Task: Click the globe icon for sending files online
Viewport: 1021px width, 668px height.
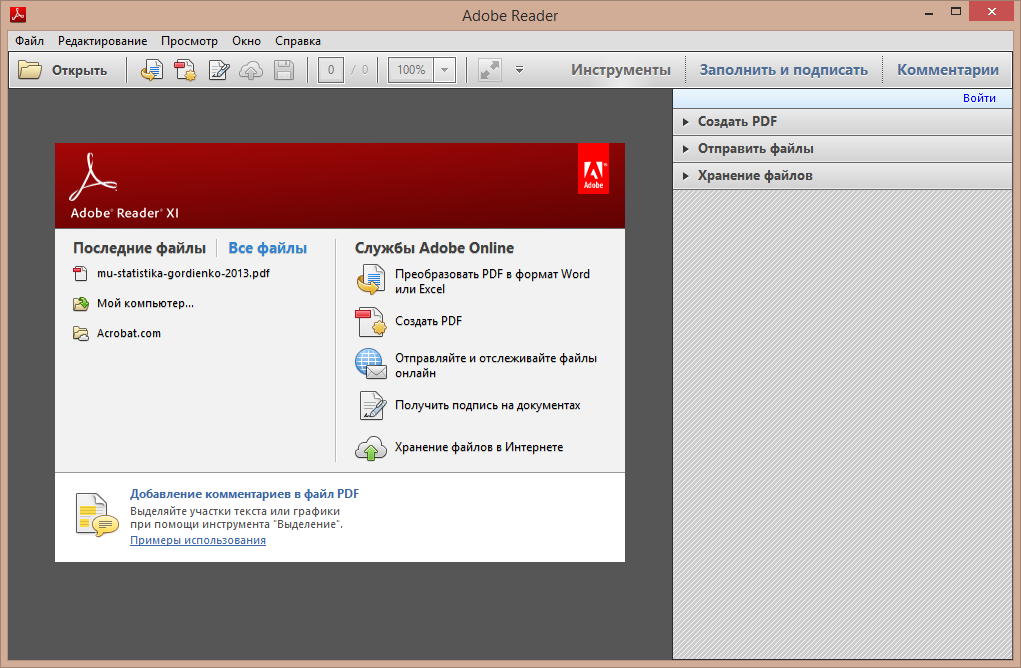Action: click(371, 364)
